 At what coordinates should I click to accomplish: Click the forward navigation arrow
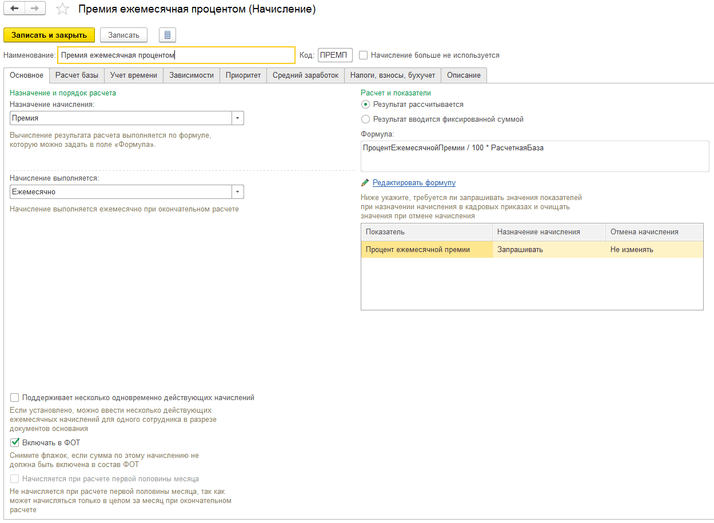tap(36, 9)
